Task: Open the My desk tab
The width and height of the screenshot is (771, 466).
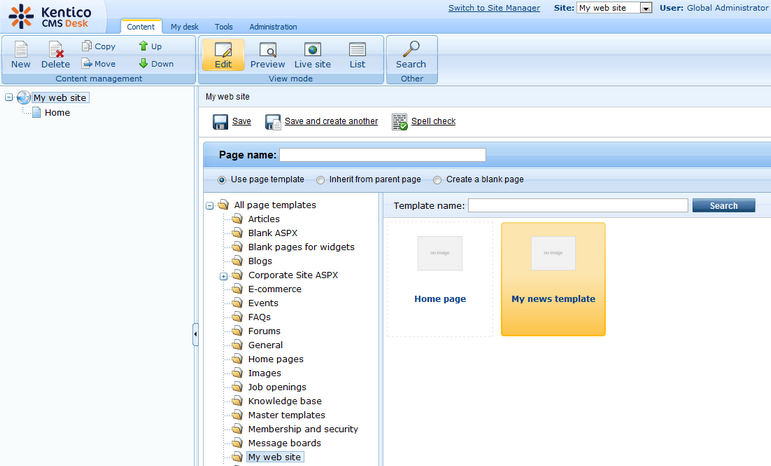Action: [184, 27]
